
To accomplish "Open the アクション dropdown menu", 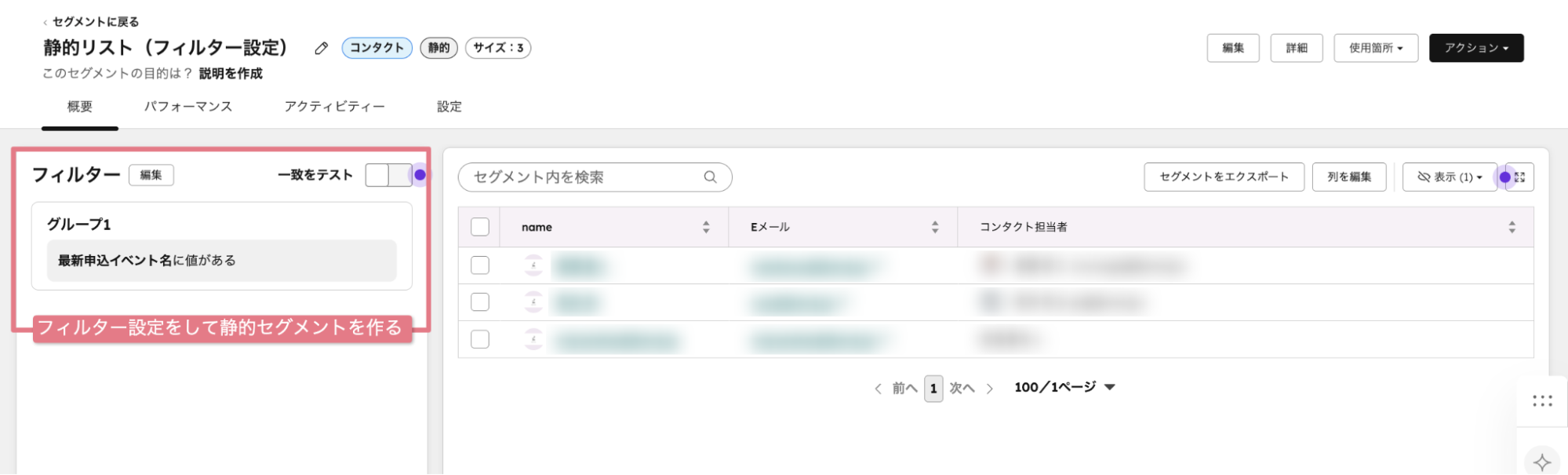I will [x=1475, y=48].
